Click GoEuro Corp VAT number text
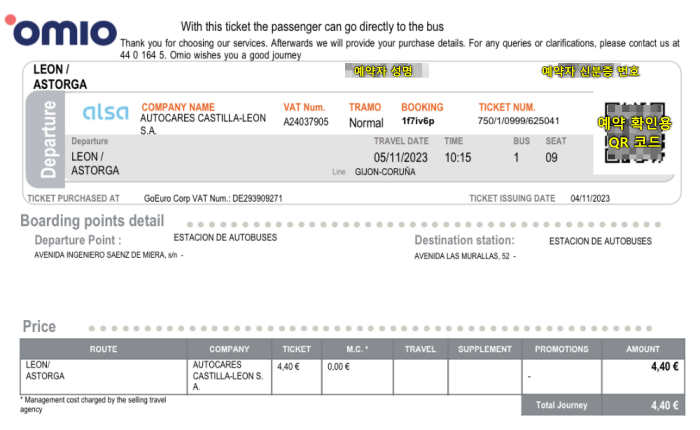This screenshot has height=430, width=700. coord(213,198)
